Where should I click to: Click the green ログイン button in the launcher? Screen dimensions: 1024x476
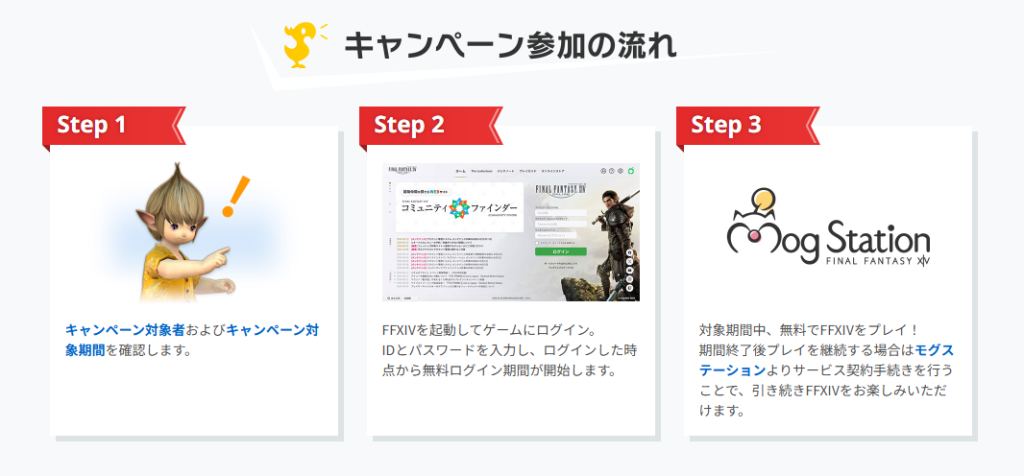click(561, 251)
